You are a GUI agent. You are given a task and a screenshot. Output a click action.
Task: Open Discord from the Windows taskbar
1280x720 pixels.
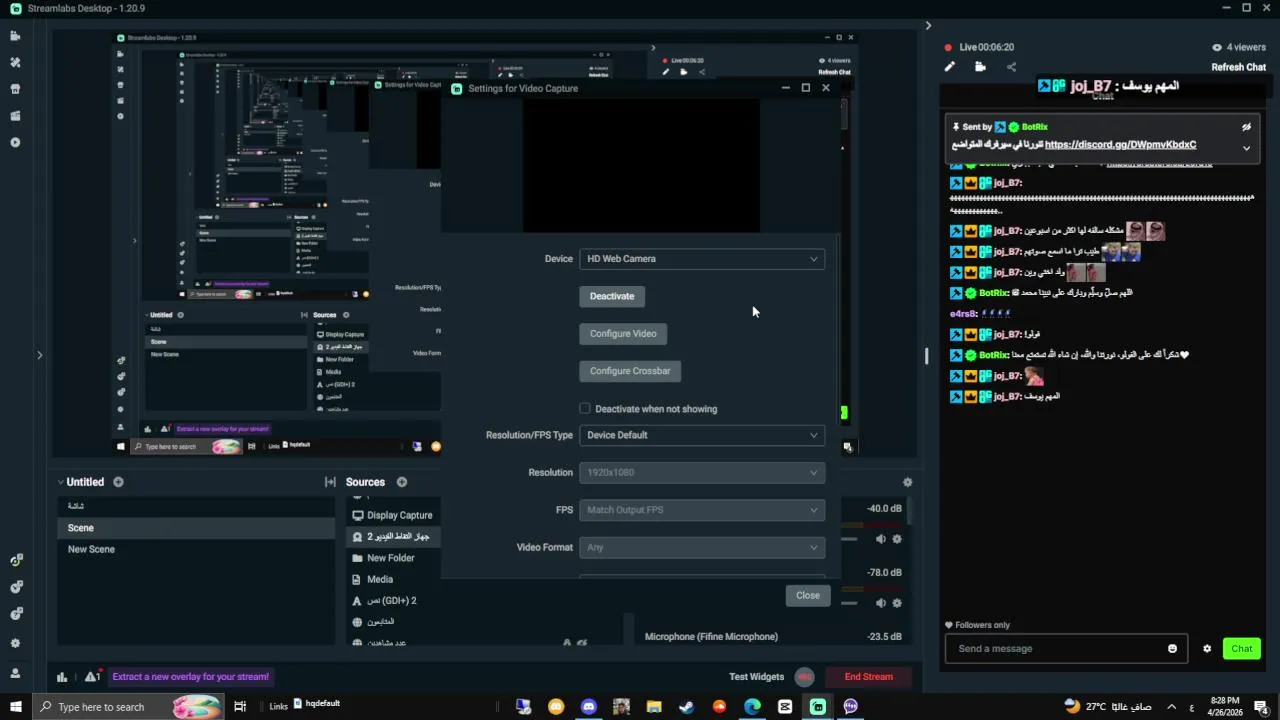(588, 707)
